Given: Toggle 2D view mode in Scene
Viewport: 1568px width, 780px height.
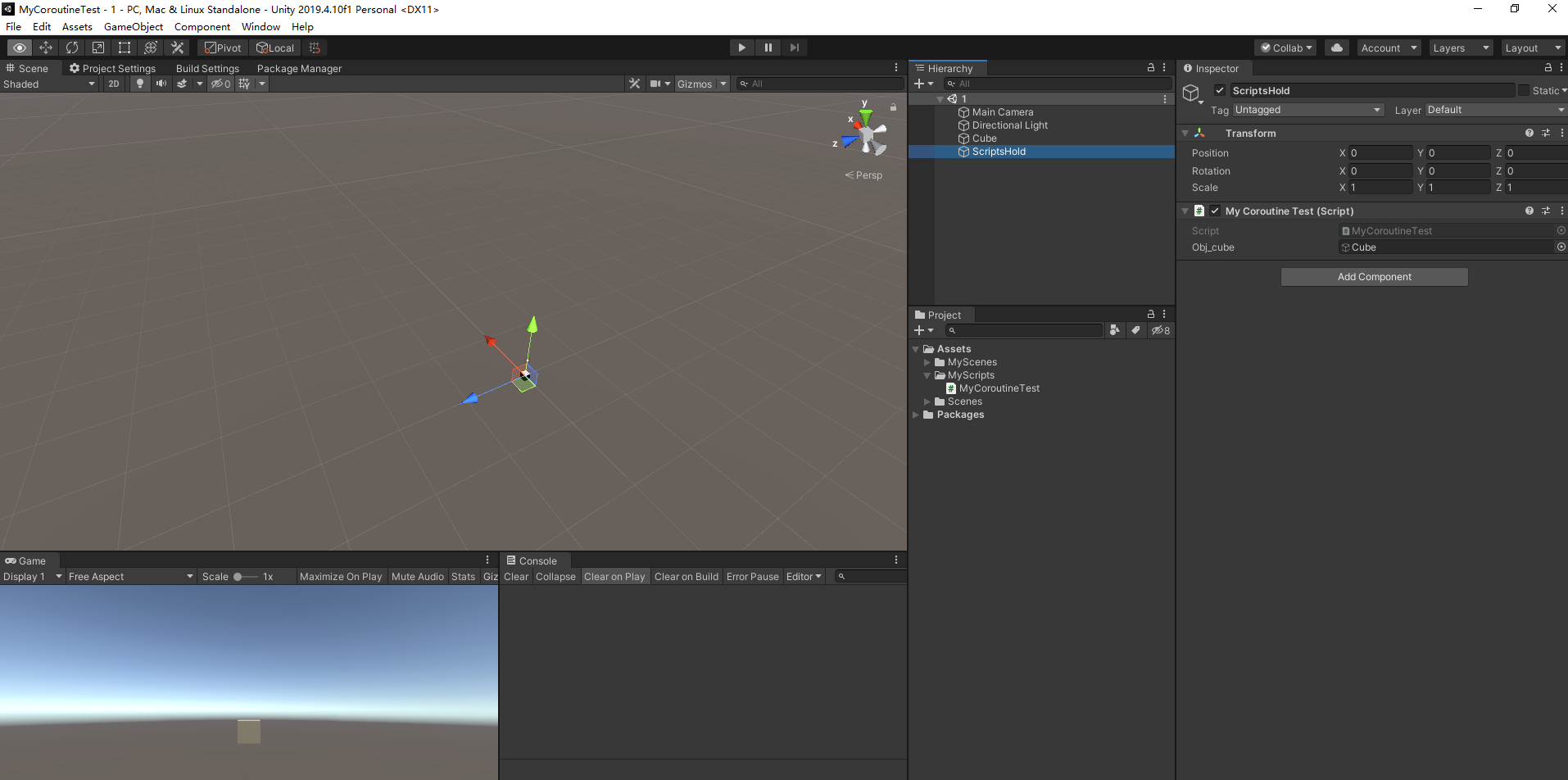Looking at the screenshot, I should pyautogui.click(x=114, y=84).
